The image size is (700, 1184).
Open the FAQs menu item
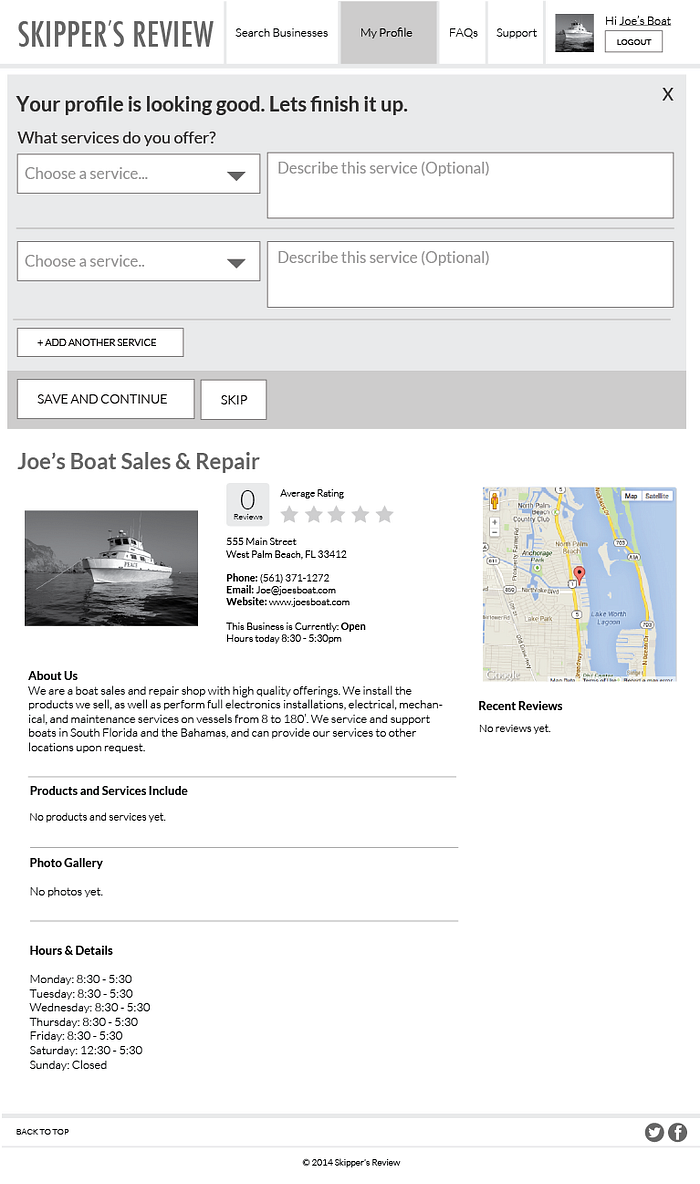pyautogui.click(x=463, y=33)
